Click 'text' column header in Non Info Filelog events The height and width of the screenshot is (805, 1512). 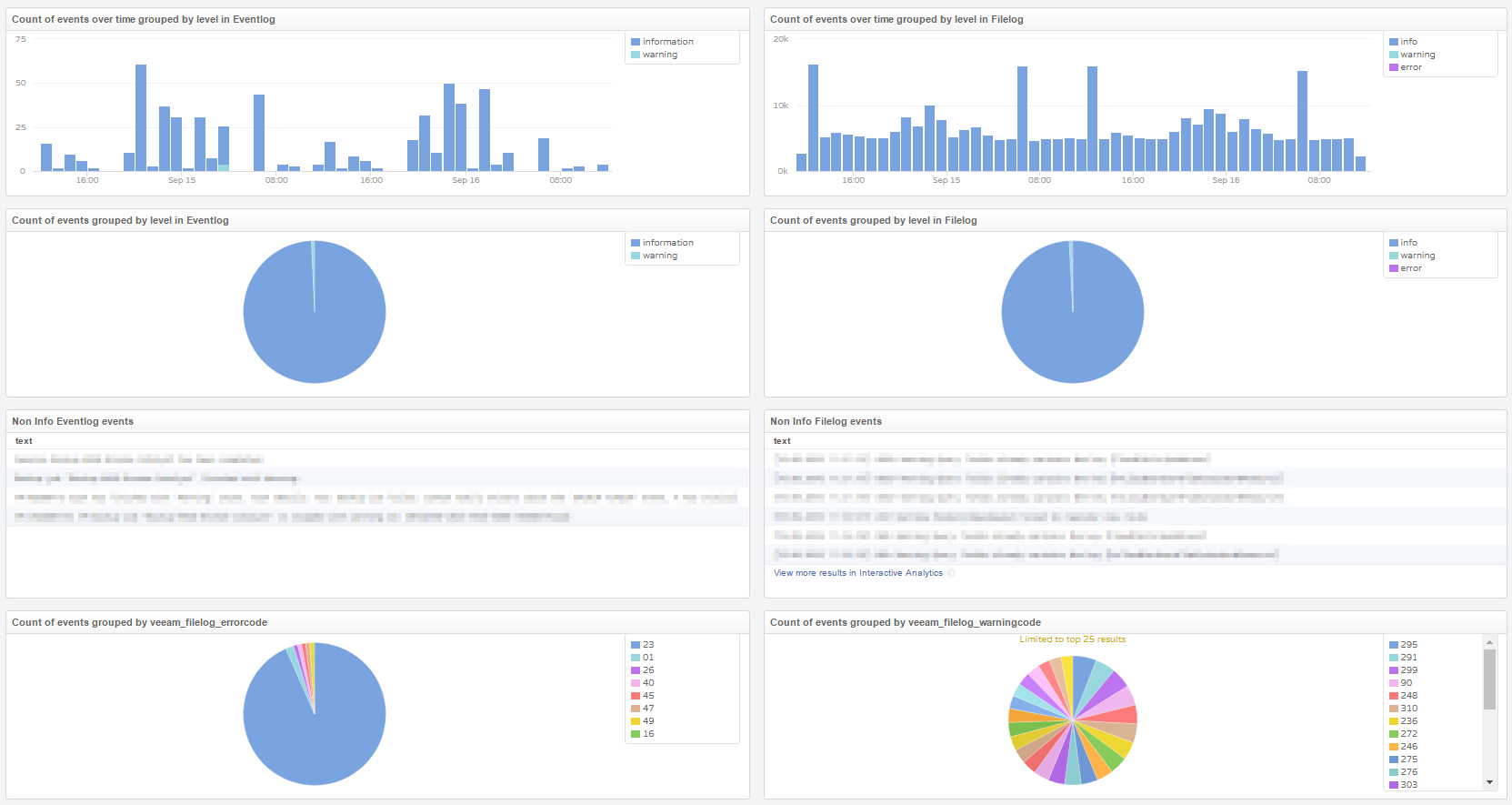click(x=782, y=441)
